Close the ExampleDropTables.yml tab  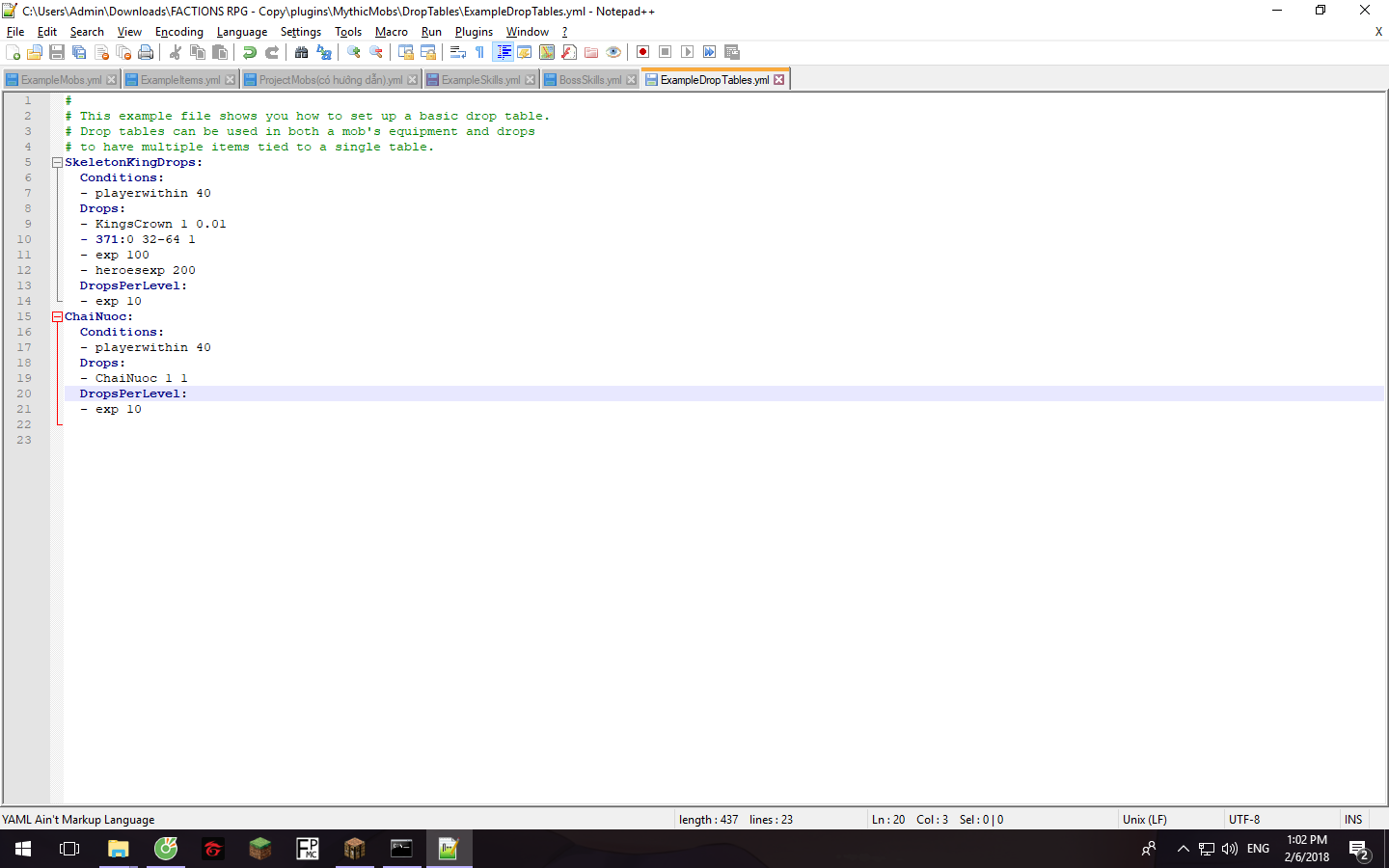click(x=779, y=80)
